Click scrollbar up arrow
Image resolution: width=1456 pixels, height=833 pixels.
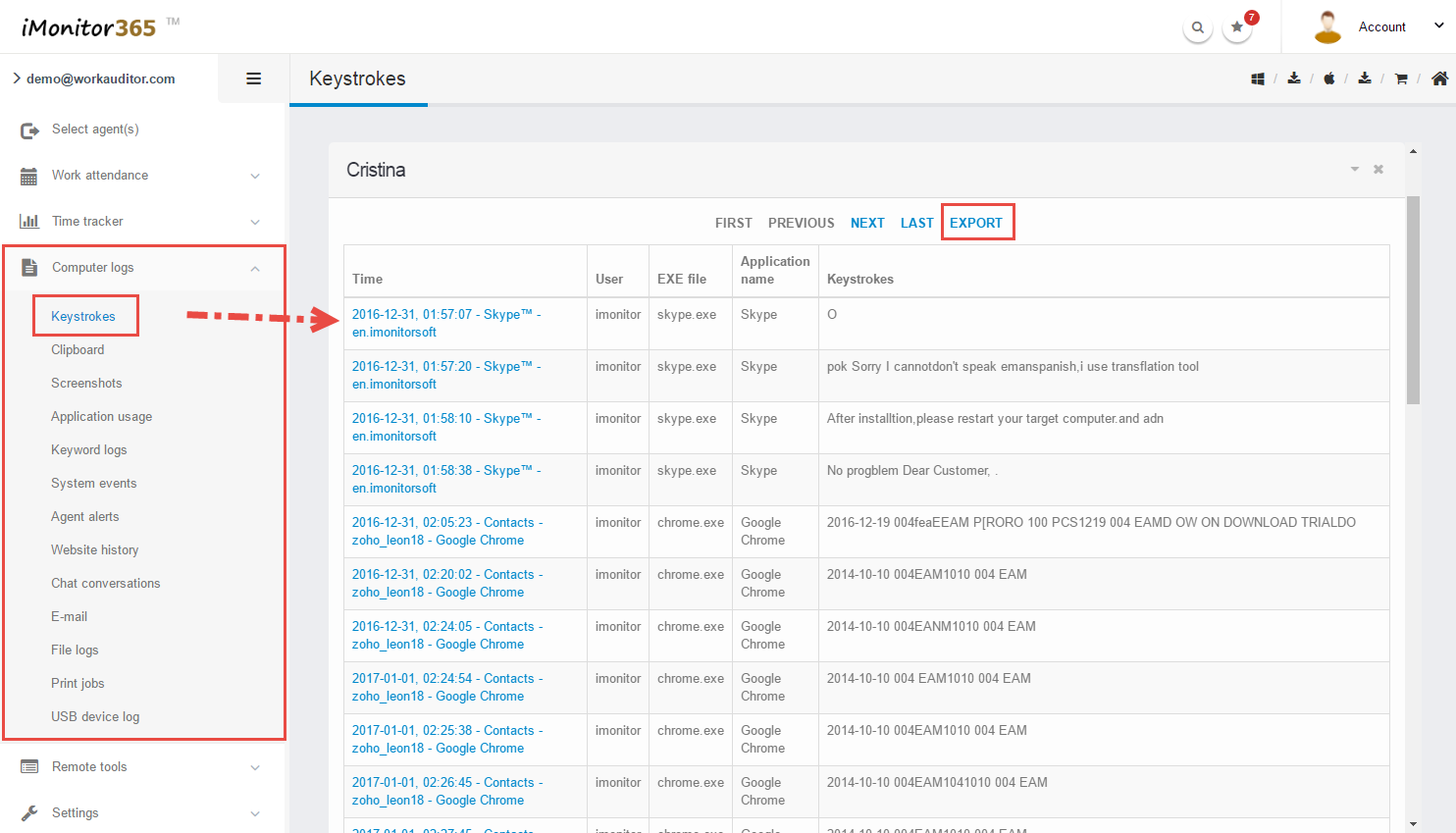(1413, 151)
